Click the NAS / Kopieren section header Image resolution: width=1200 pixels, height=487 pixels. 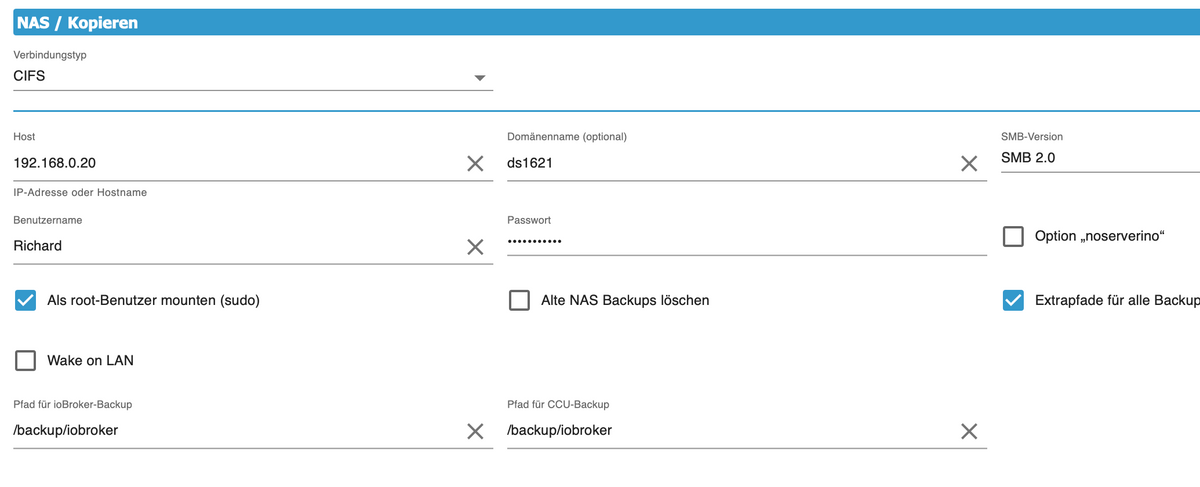tap(78, 21)
